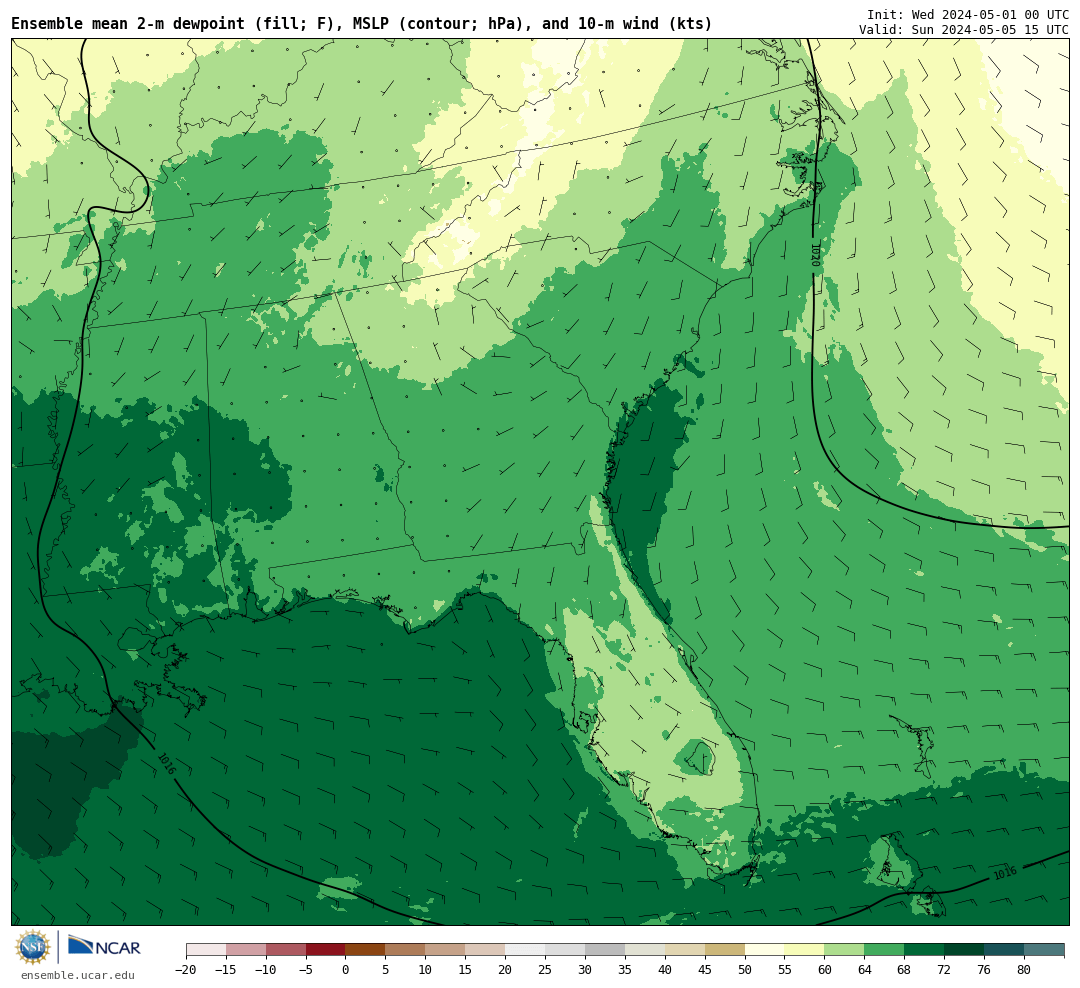
Task: Pick the khaki swatch between 45 and 50
Action: (725, 950)
